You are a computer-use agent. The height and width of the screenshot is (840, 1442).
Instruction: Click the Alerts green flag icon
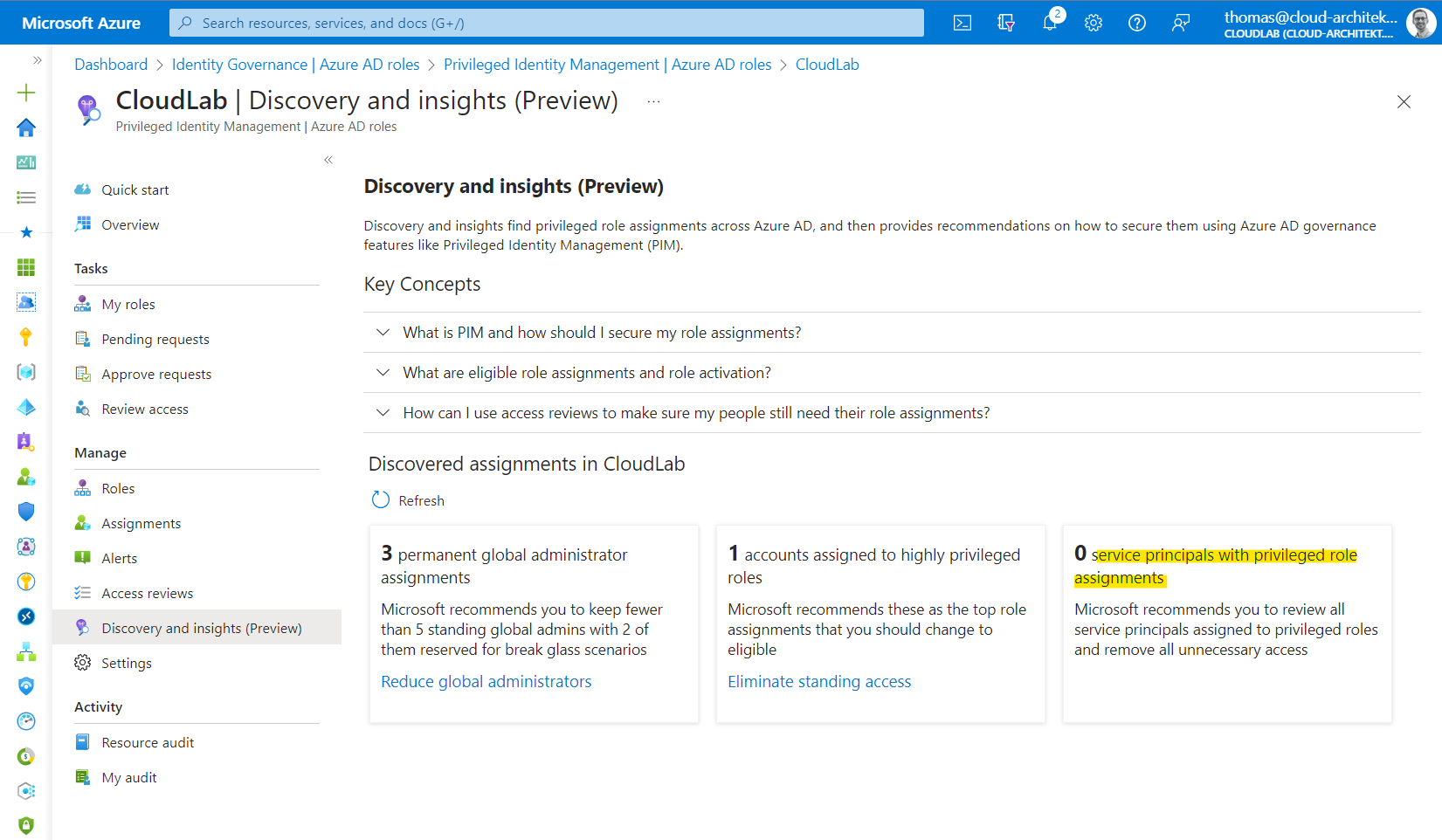pos(83,558)
